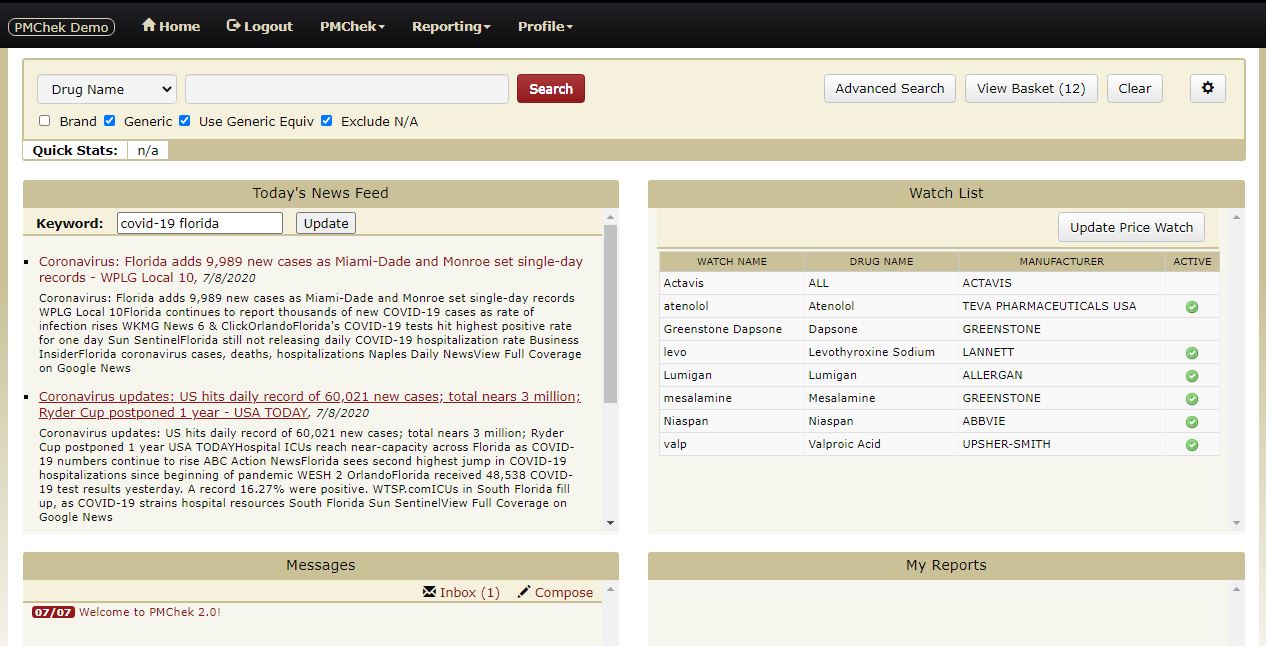
Task: Click the Compose pencil icon
Action: tap(524, 592)
